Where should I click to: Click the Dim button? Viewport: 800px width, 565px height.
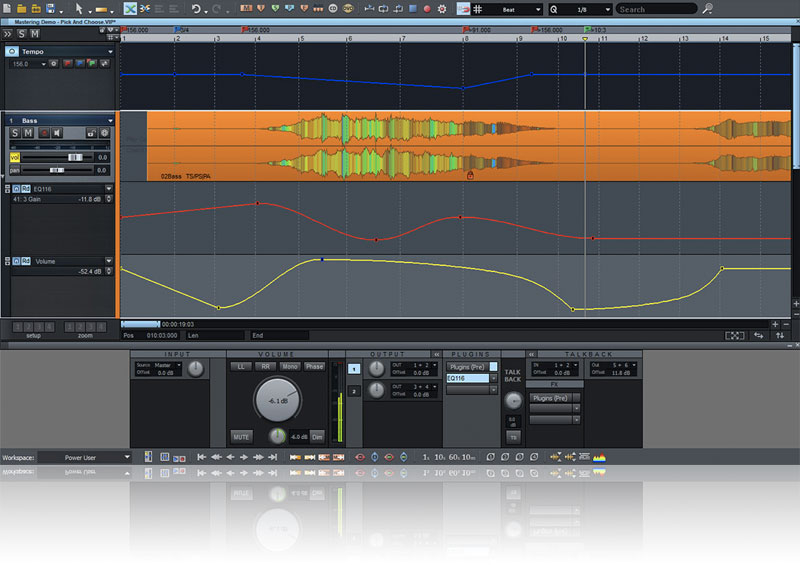[316, 437]
